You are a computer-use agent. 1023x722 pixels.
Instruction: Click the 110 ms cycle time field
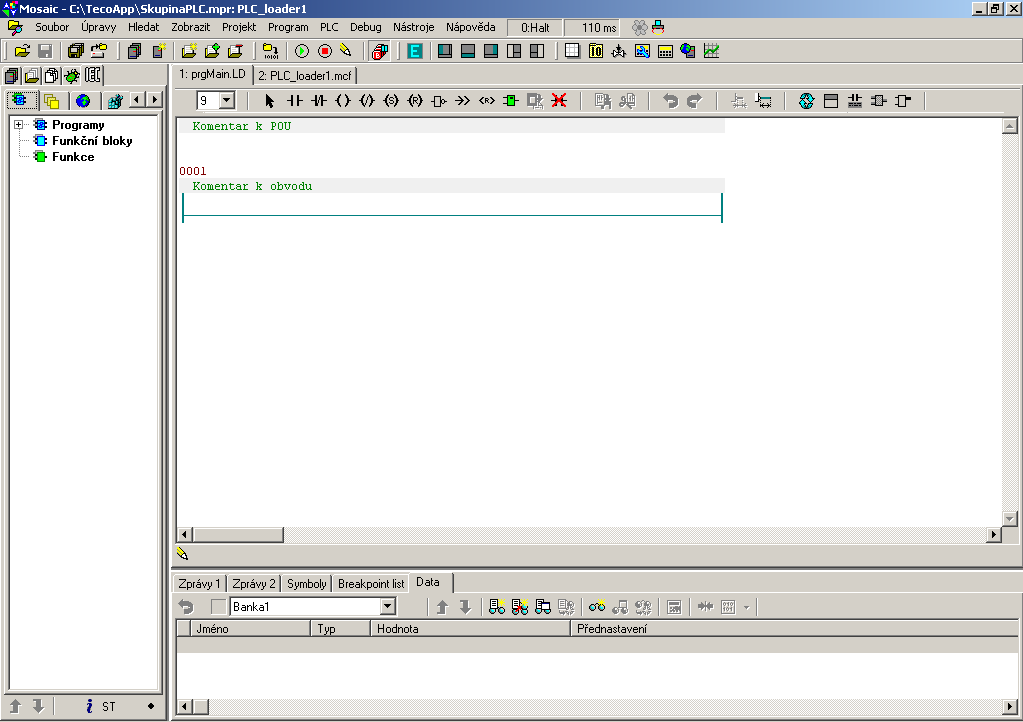592,27
